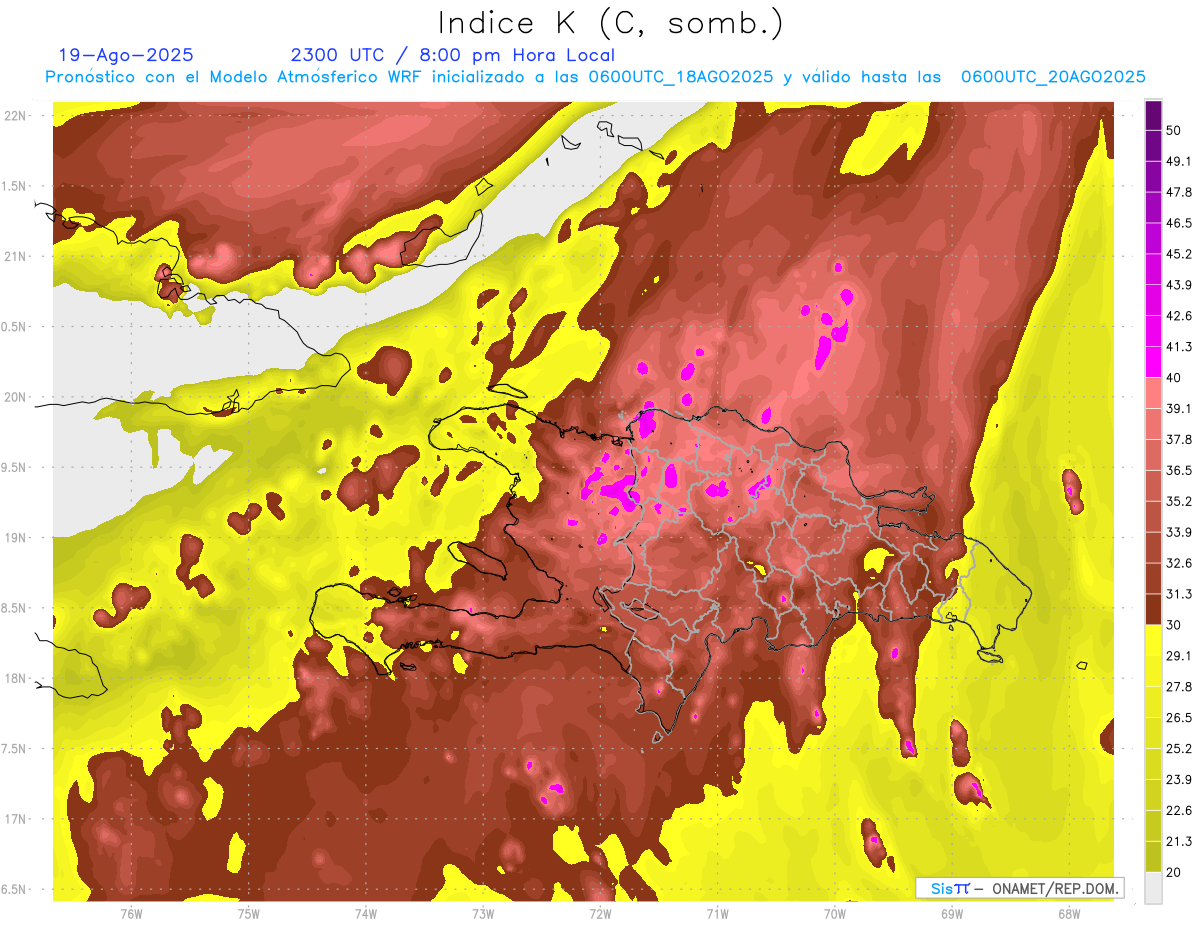The image size is (1200, 927).
Task: Click the '0600UTC_18AGO2025' initialization timestamp
Action: (x=681, y=77)
